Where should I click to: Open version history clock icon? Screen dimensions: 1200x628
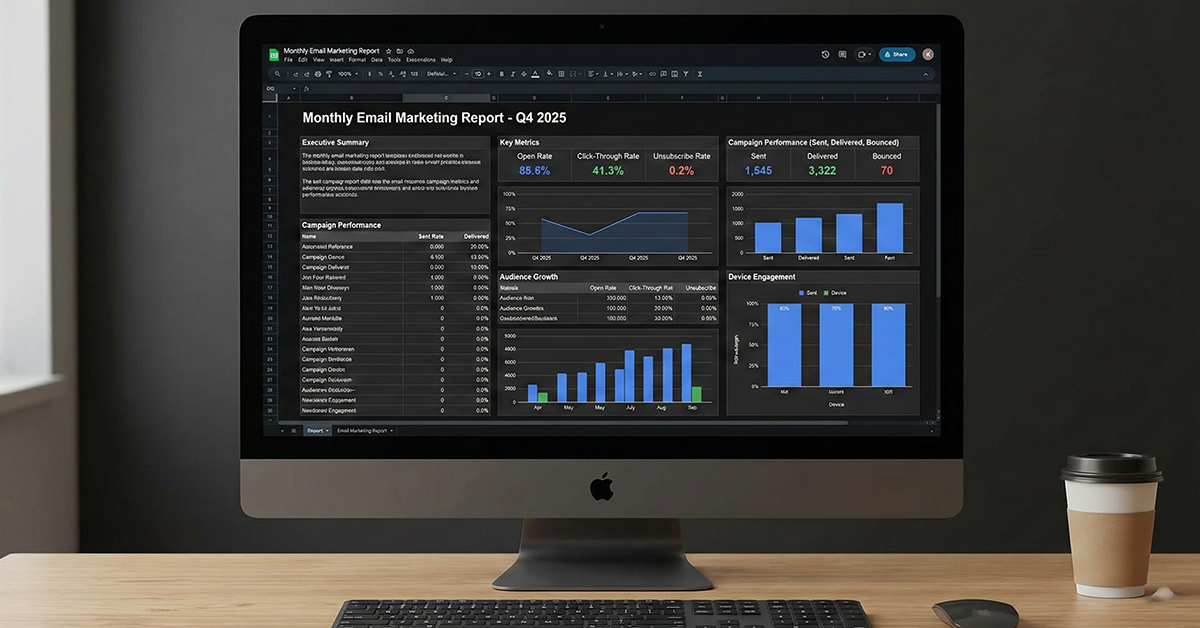(x=825, y=55)
